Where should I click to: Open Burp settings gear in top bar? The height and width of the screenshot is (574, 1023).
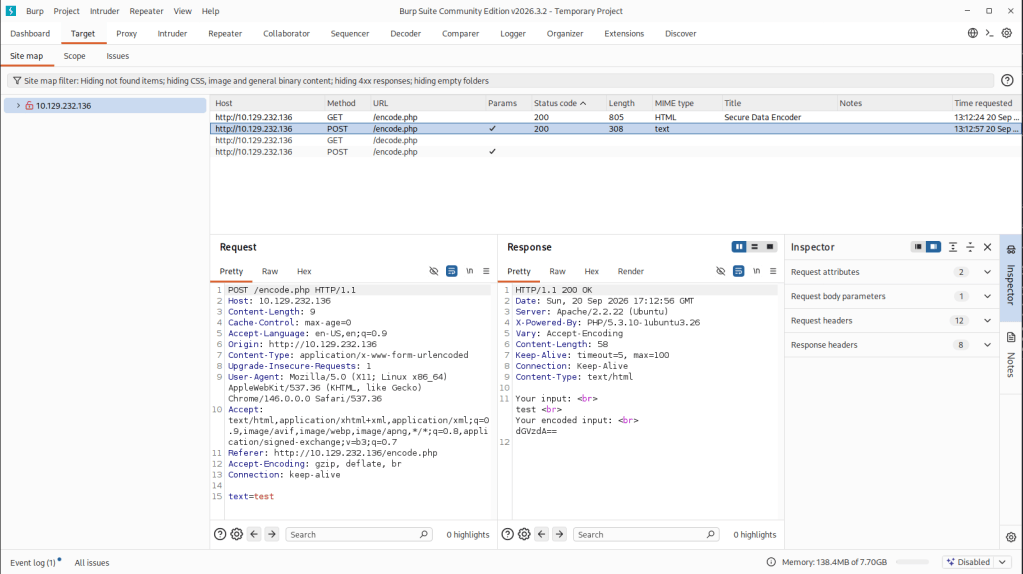point(1007,33)
